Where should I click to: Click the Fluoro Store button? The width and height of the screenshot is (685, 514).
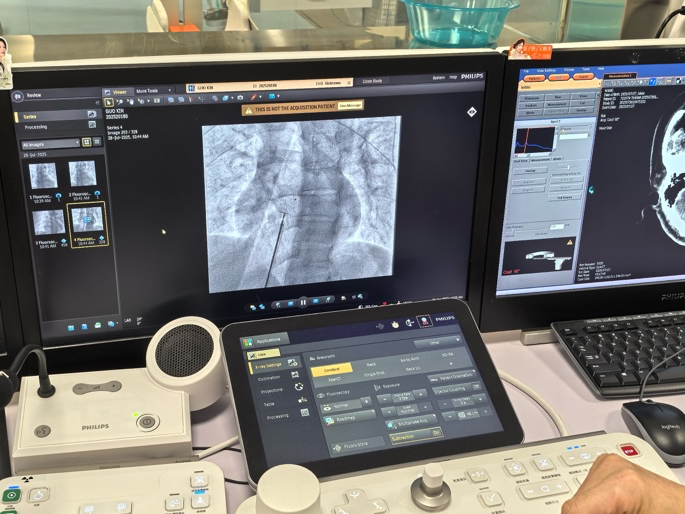[x=358, y=446]
